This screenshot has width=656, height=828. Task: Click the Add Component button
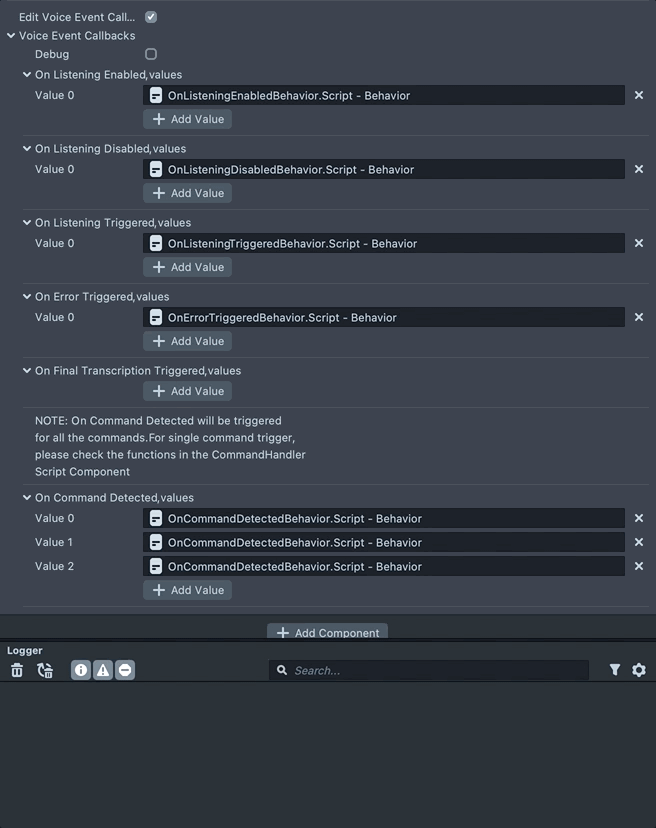[x=327, y=632]
